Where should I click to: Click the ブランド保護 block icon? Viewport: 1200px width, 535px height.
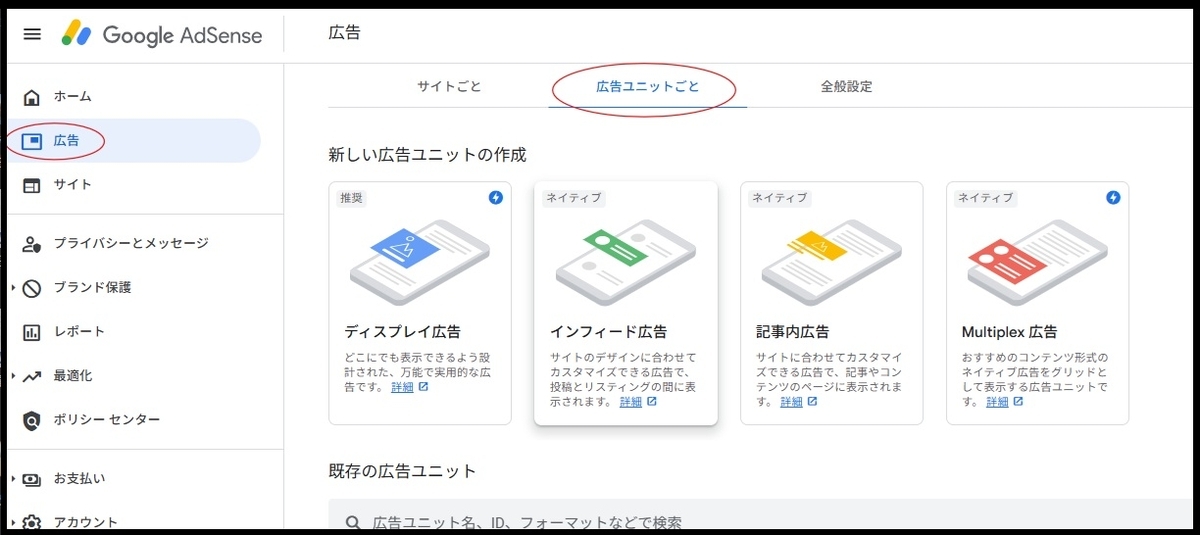(32, 288)
